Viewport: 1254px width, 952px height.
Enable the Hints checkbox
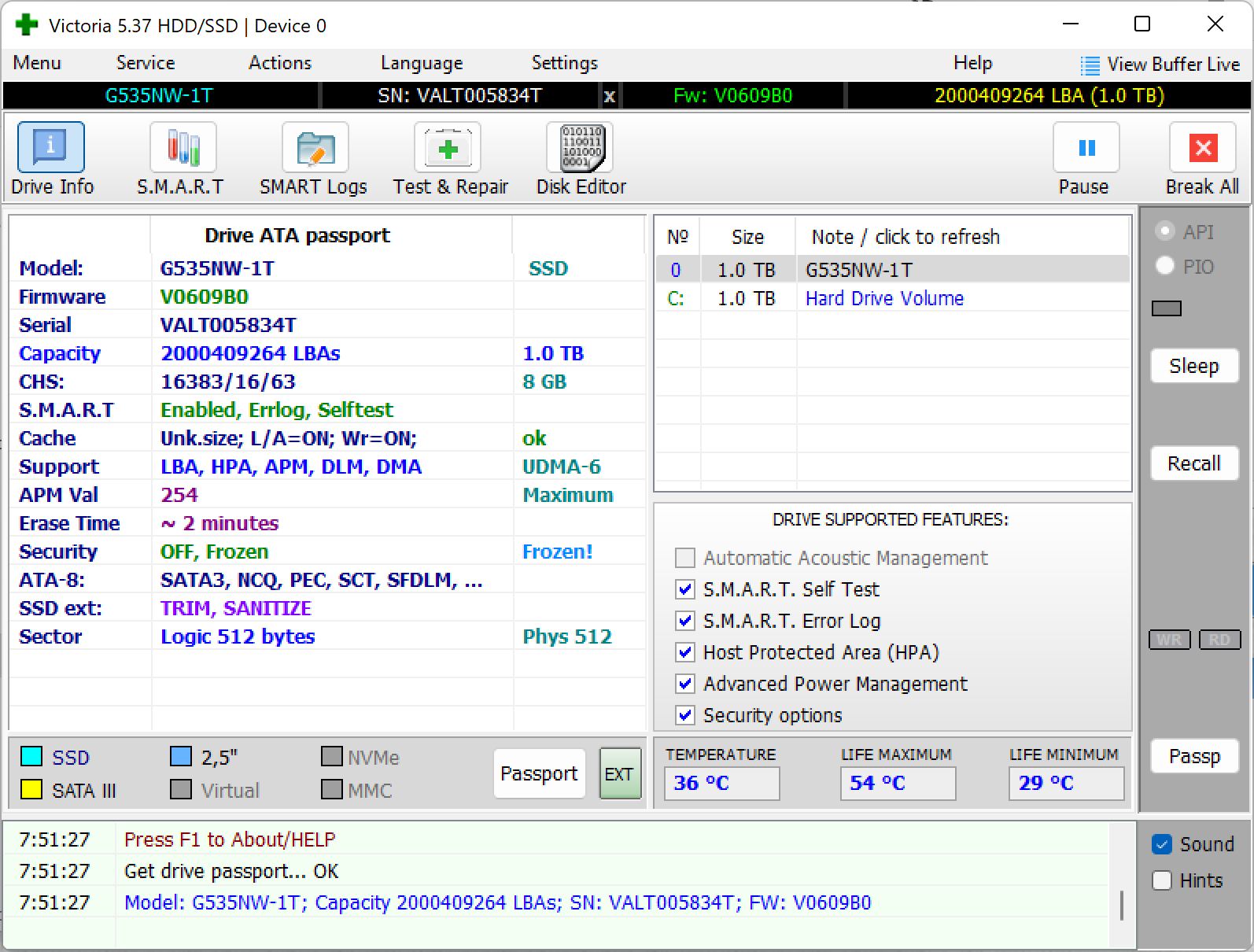point(1162,880)
